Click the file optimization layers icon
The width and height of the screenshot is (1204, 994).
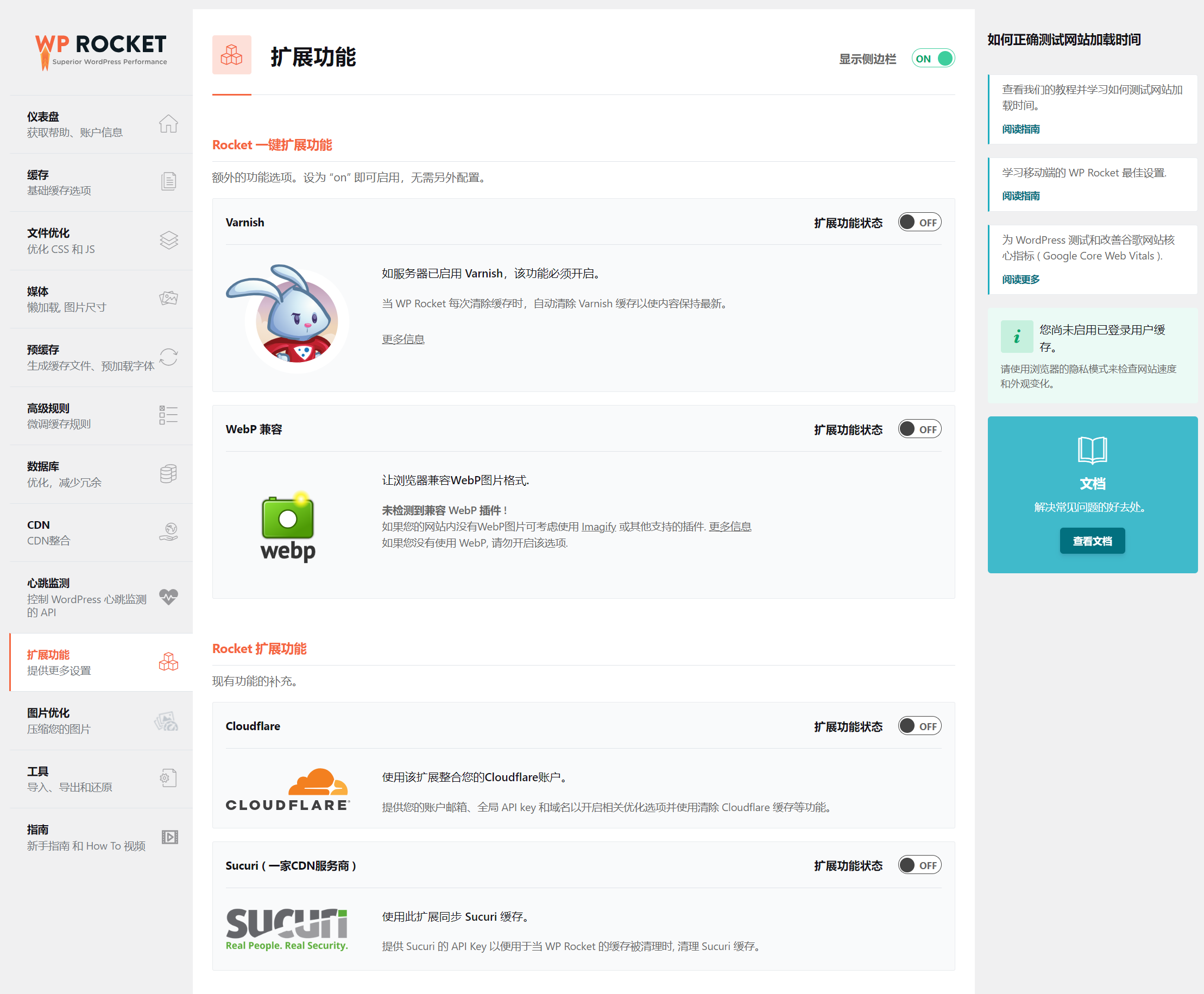[x=168, y=240]
